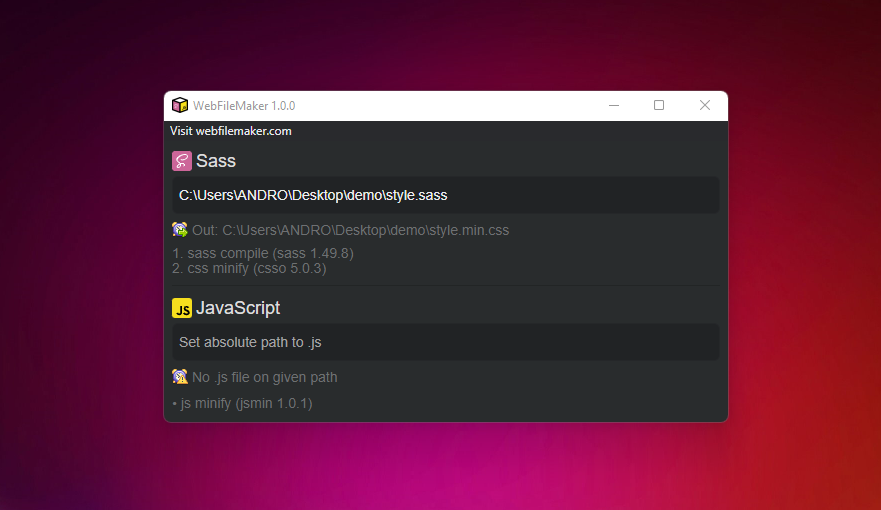Close the WebFileMaker window
Screen dimensions: 881x510
coord(705,105)
